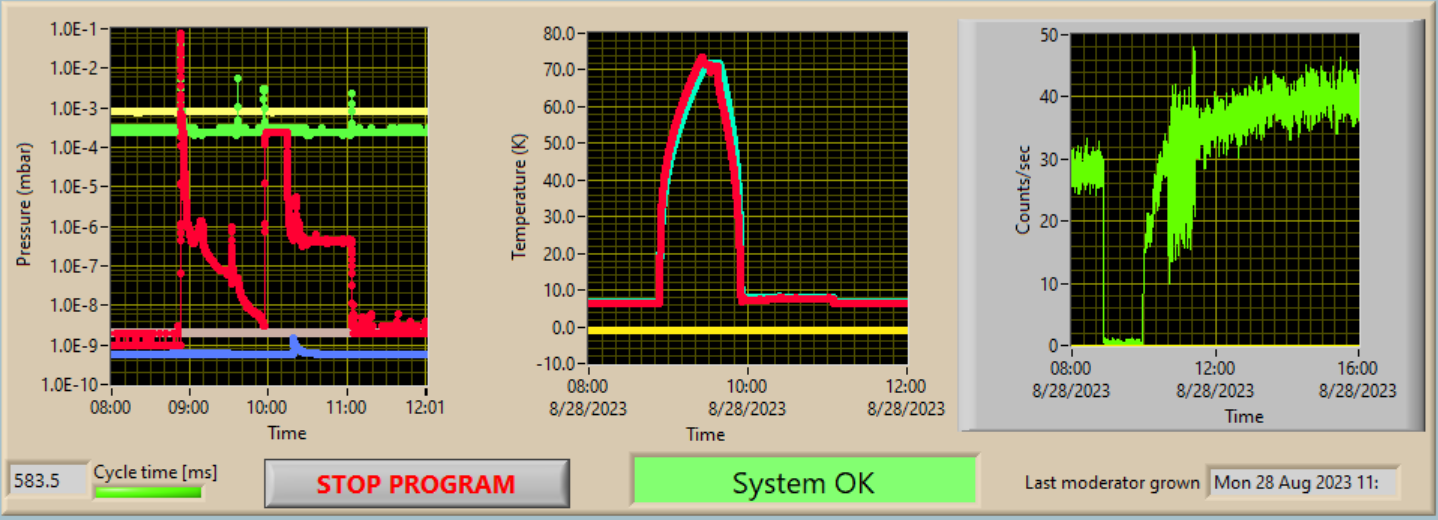Click the STOP PROGRAM button
This screenshot has width=1438, height=520.
(417, 484)
